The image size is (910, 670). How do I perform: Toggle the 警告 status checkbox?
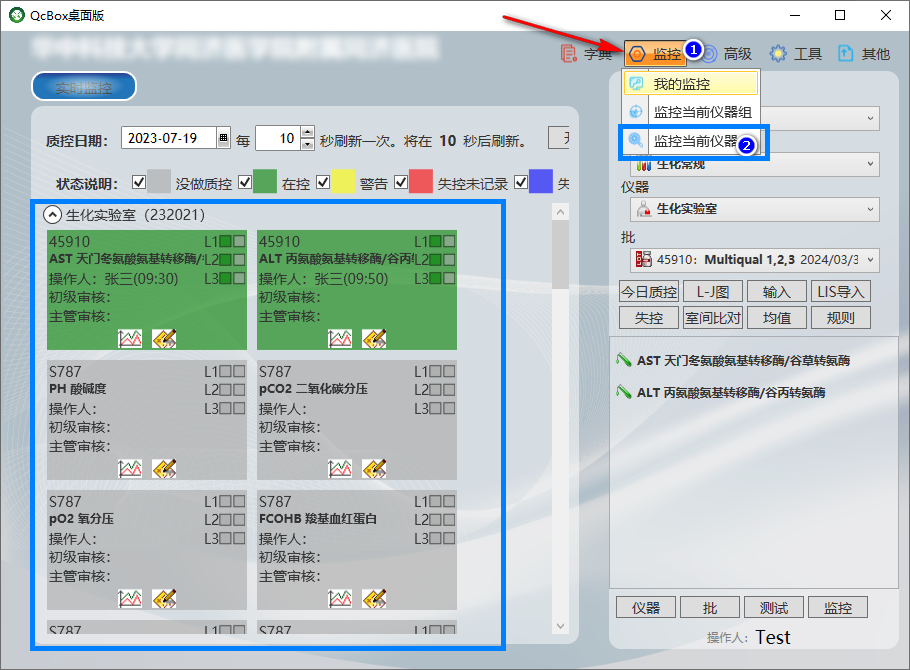(x=323, y=182)
